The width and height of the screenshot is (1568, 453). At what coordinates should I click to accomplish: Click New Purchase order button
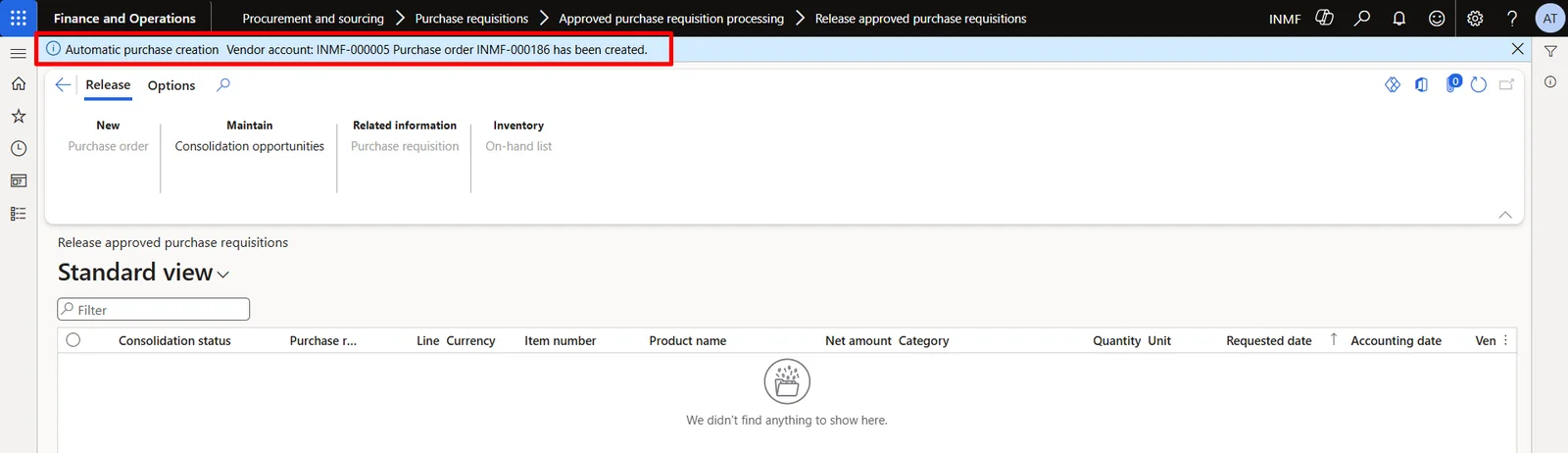click(x=108, y=146)
